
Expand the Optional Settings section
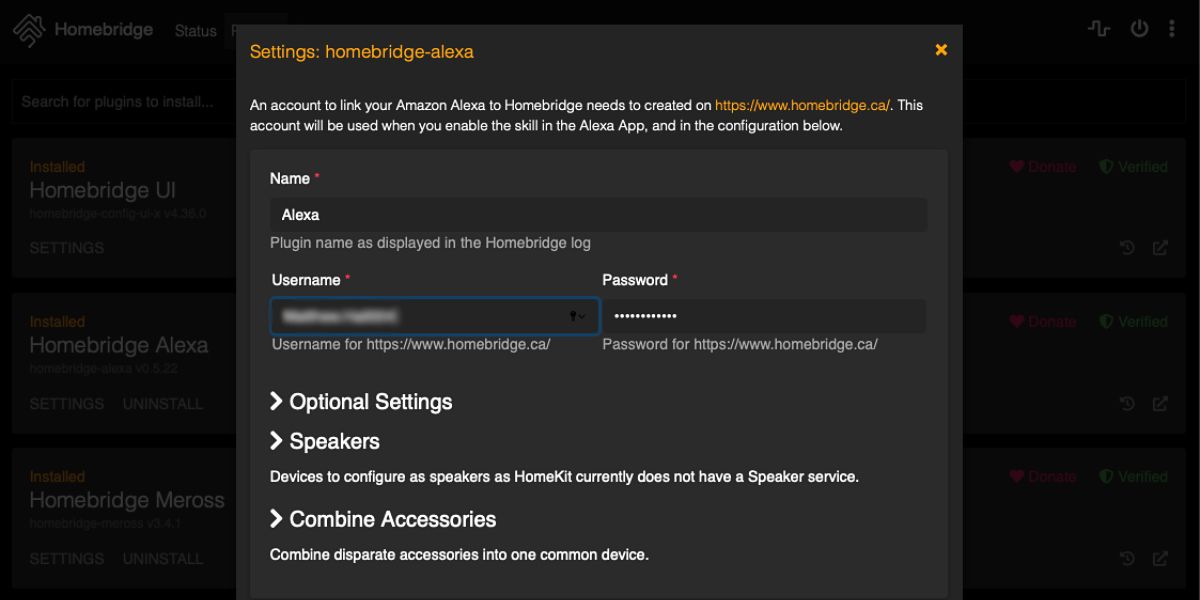coord(361,402)
